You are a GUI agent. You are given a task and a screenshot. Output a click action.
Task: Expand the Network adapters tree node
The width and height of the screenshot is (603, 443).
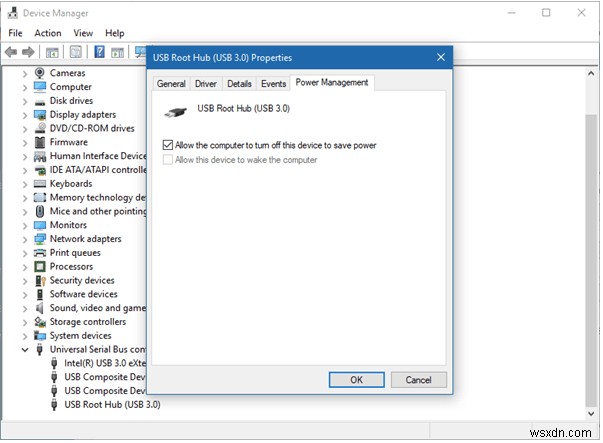pyautogui.click(x=25, y=240)
